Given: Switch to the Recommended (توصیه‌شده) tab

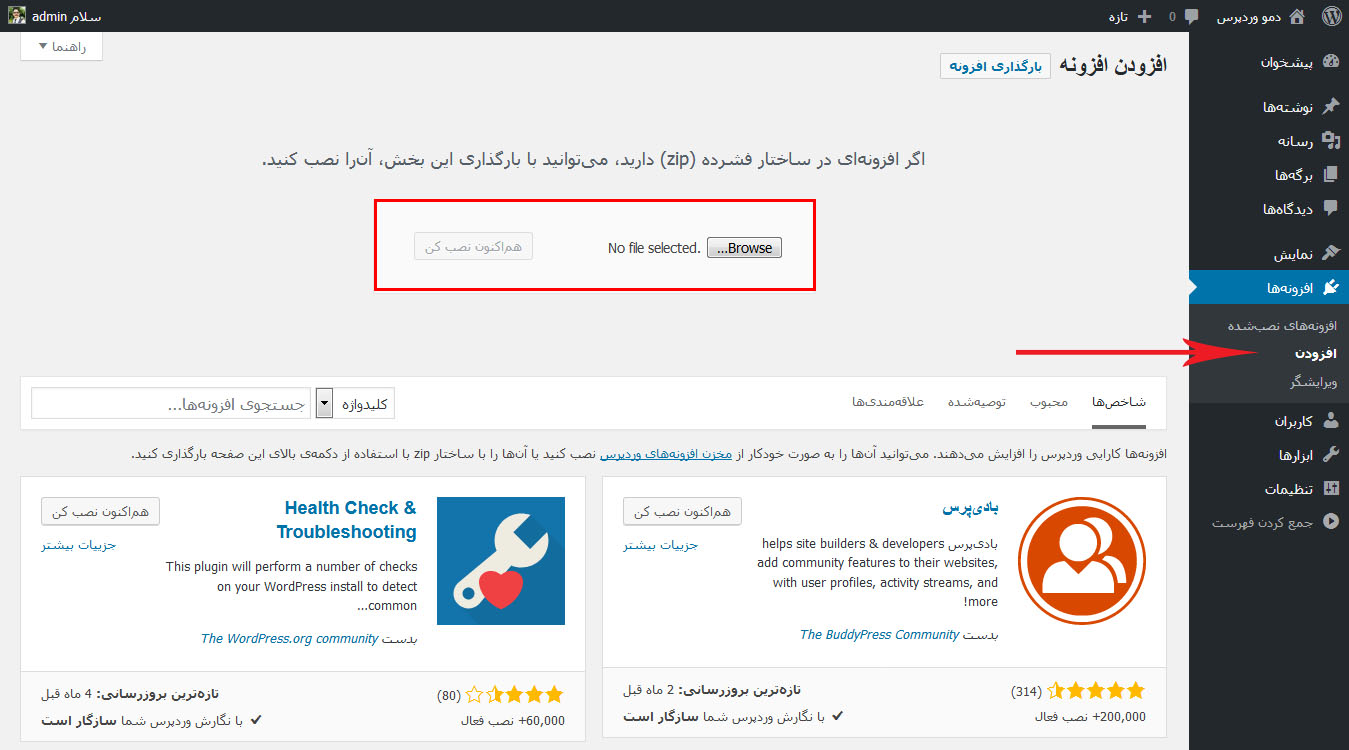Looking at the screenshot, I should point(975,402).
